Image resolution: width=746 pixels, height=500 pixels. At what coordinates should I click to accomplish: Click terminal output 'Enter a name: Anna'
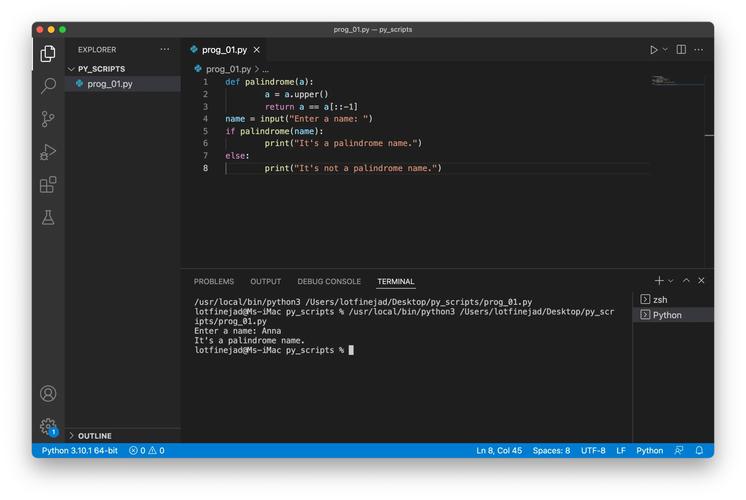click(x=237, y=331)
